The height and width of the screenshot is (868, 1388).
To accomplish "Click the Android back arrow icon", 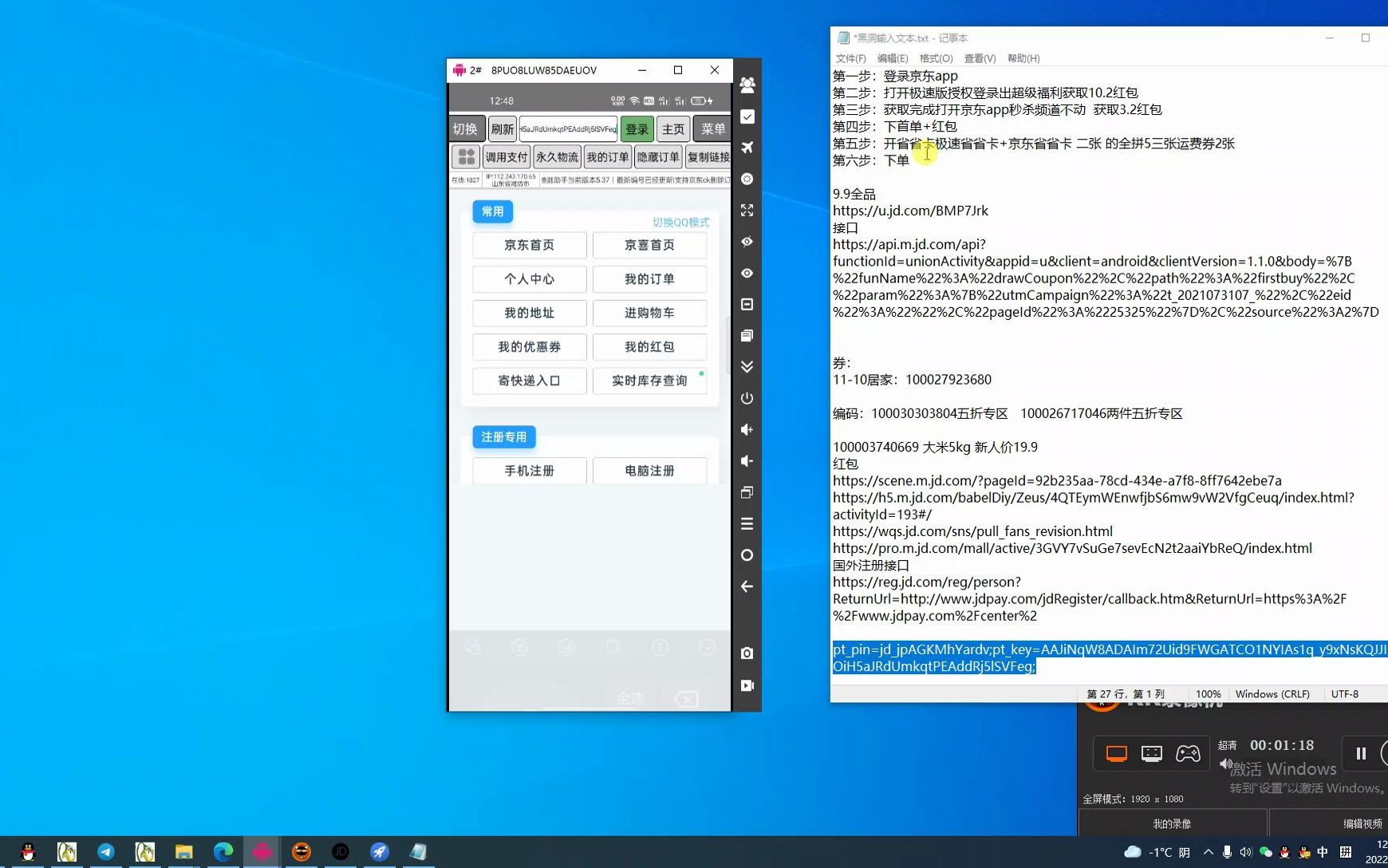I will click(x=747, y=586).
